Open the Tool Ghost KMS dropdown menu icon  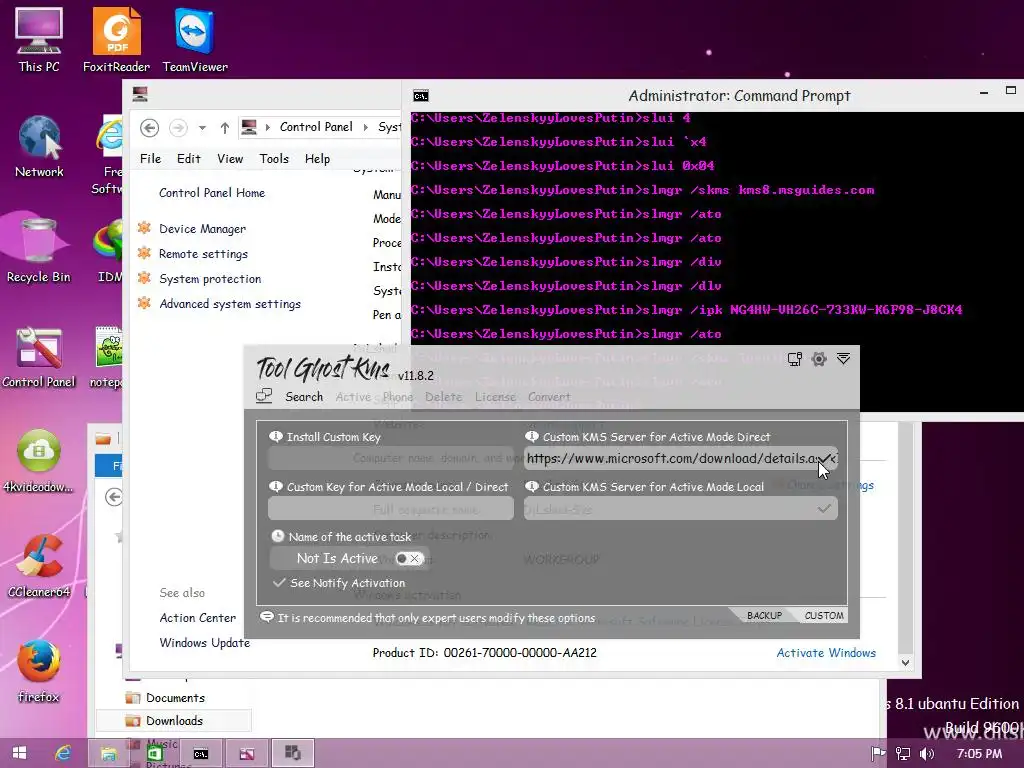coord(843,359)
